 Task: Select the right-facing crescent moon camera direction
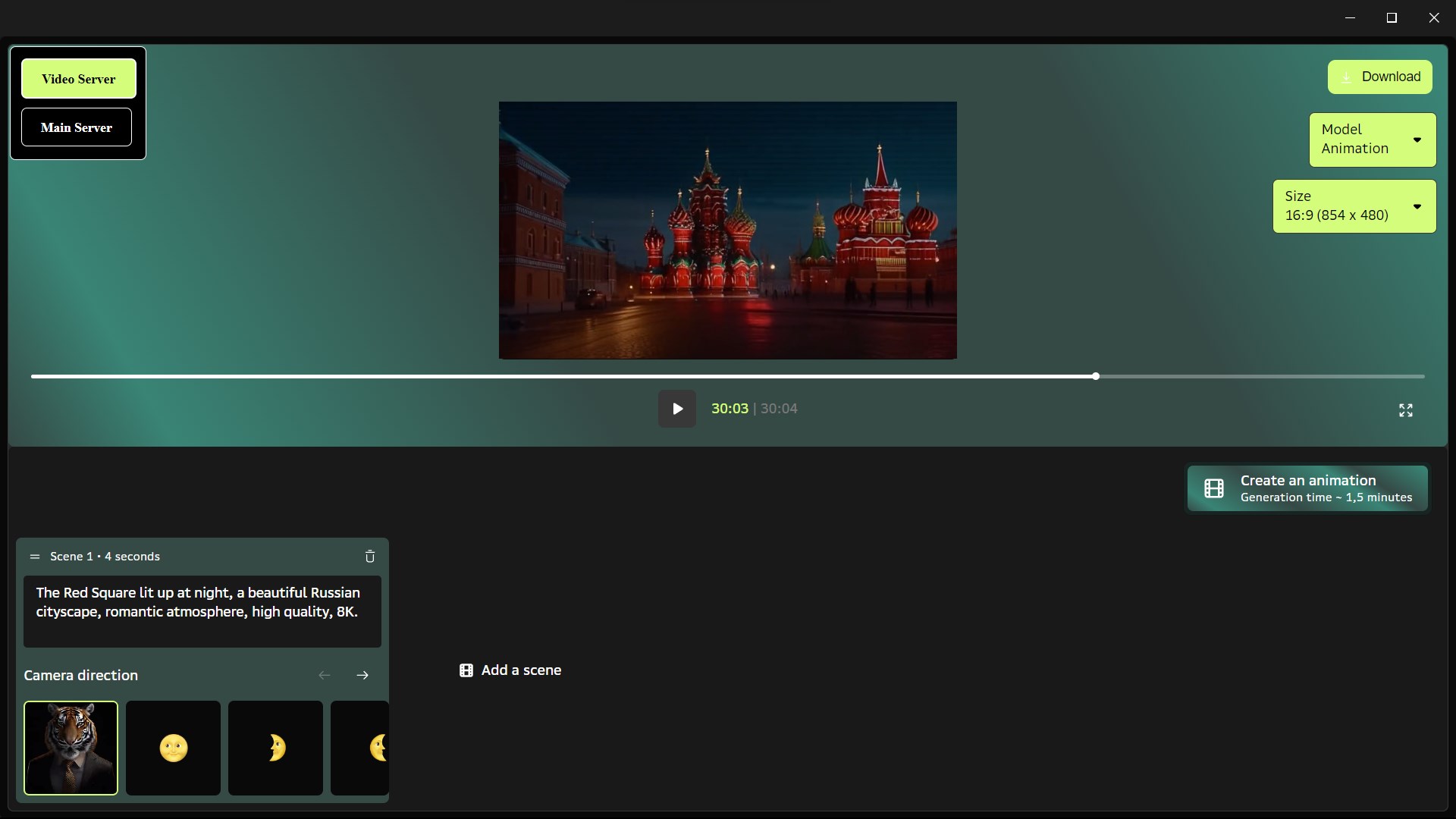point(275,748)
